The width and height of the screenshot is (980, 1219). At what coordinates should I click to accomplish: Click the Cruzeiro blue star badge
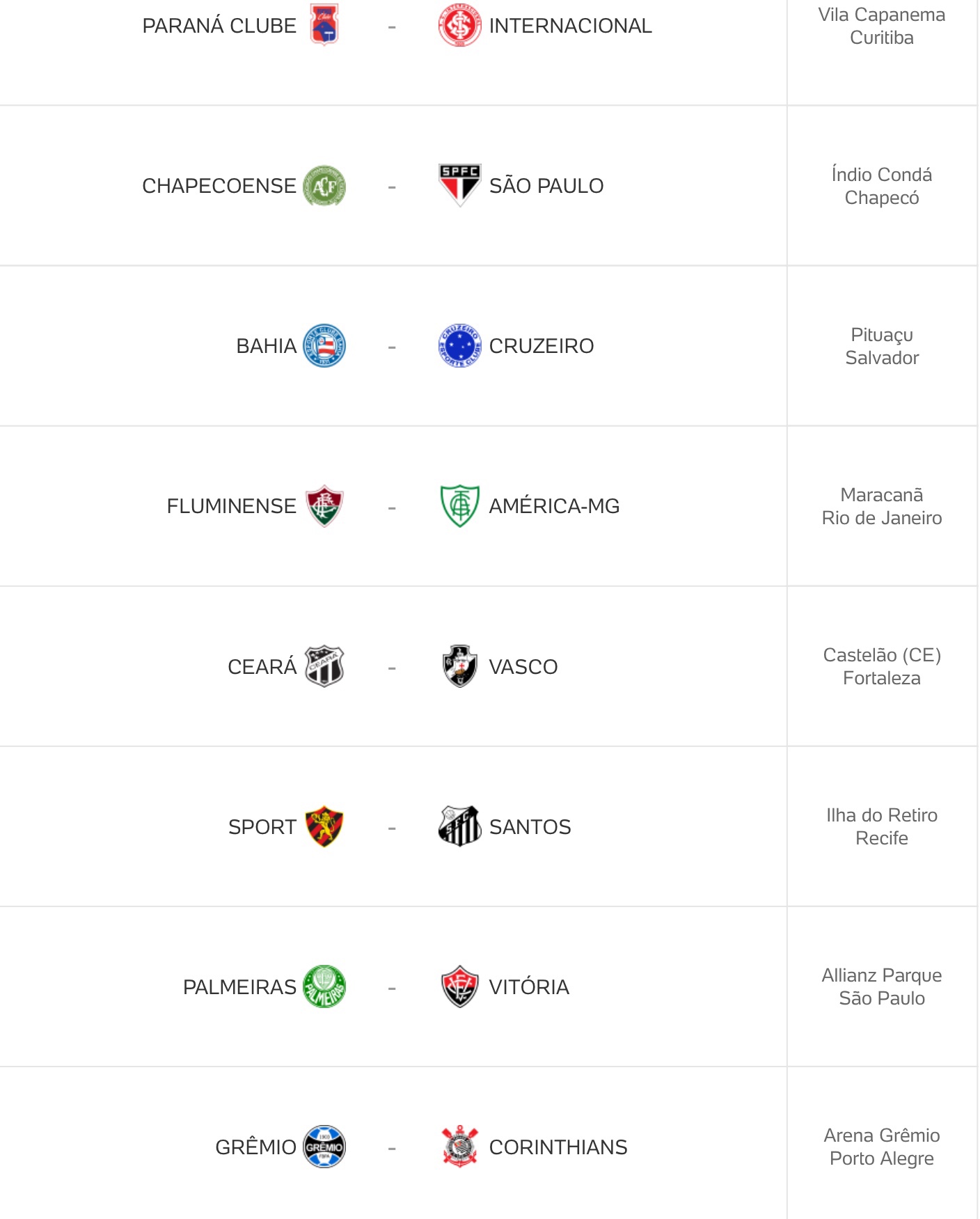460,346
